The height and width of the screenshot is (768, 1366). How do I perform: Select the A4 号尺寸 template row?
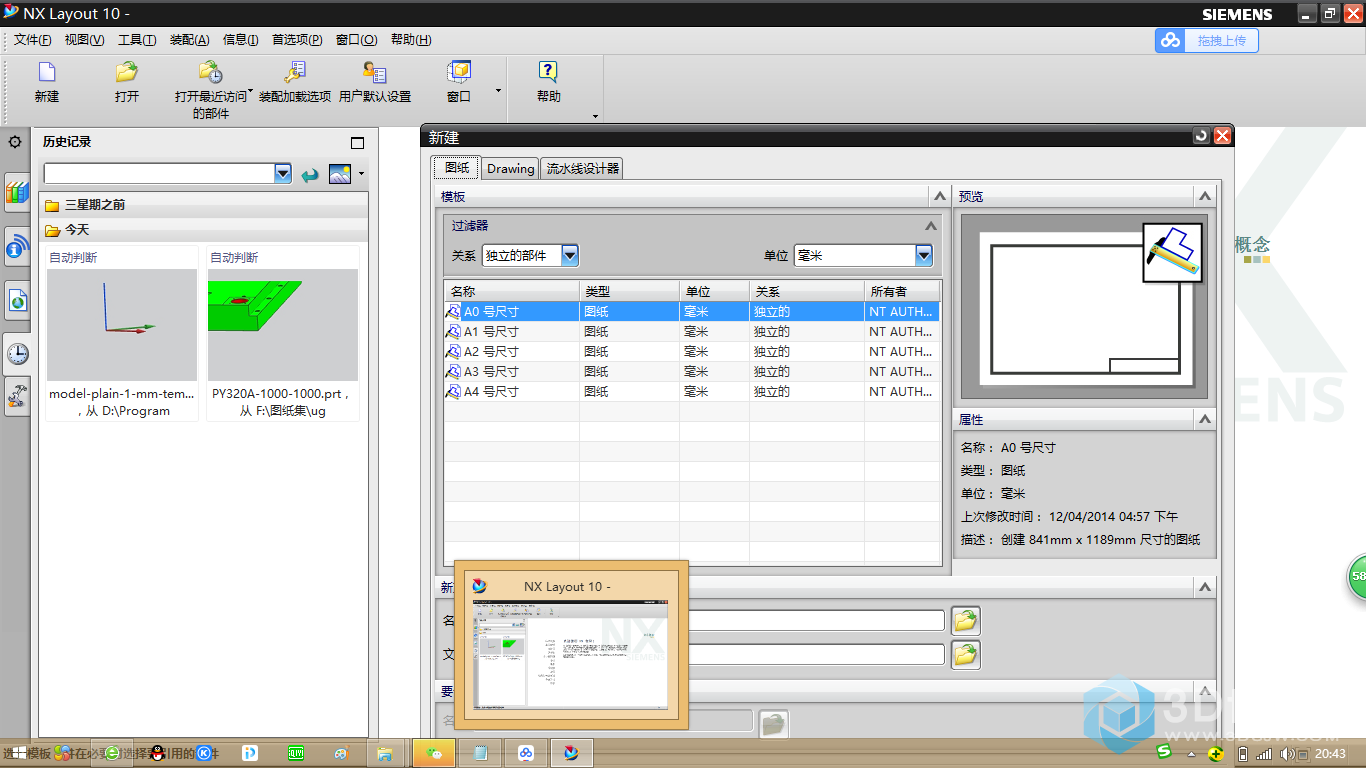(x=692, y=391)
